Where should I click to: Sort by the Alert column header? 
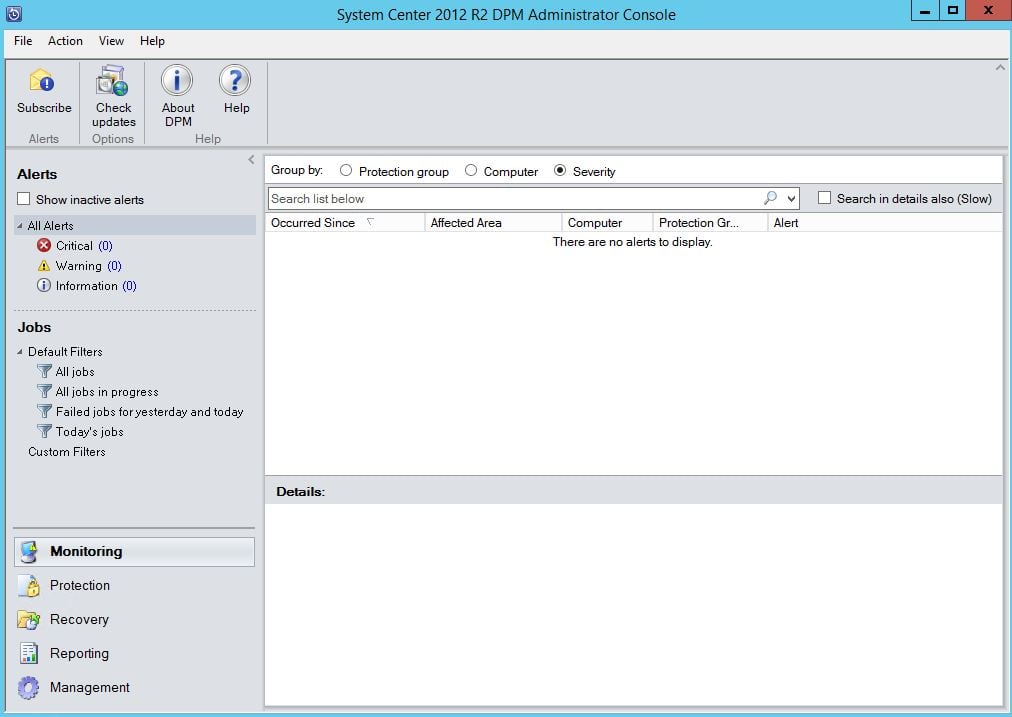(x=884, y=223)
